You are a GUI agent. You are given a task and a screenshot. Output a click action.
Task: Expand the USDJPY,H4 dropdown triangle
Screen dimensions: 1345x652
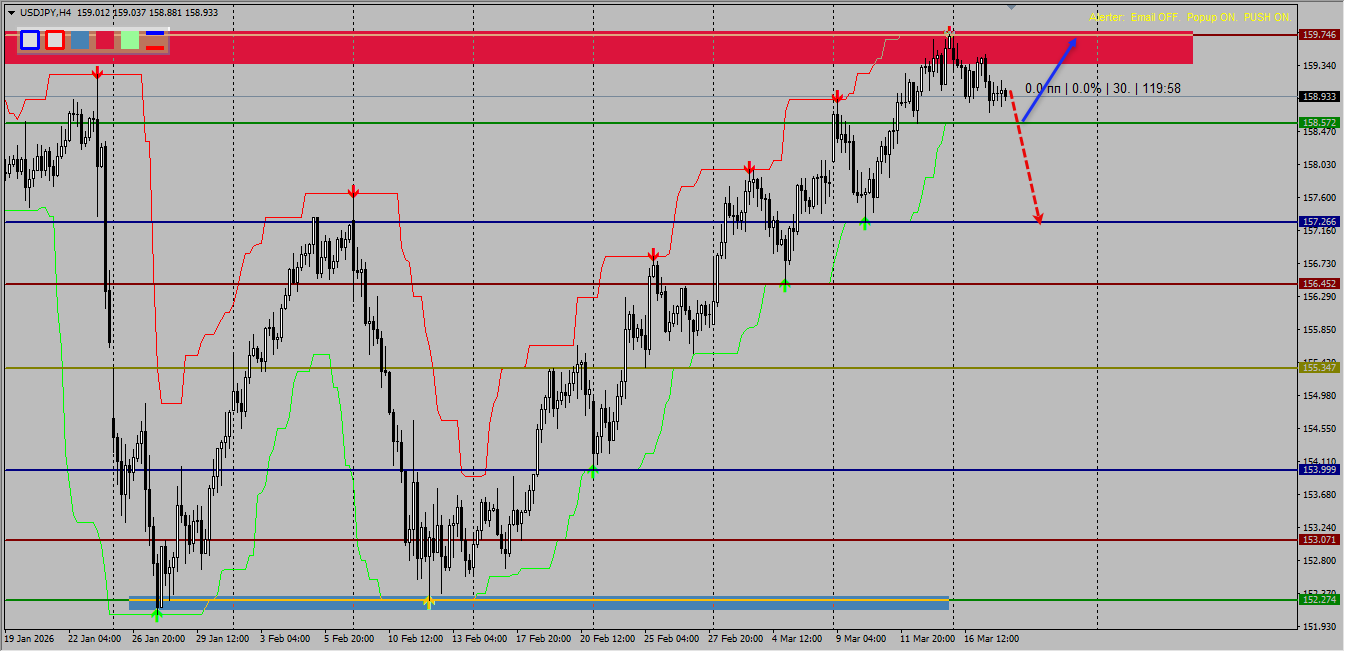10,14
